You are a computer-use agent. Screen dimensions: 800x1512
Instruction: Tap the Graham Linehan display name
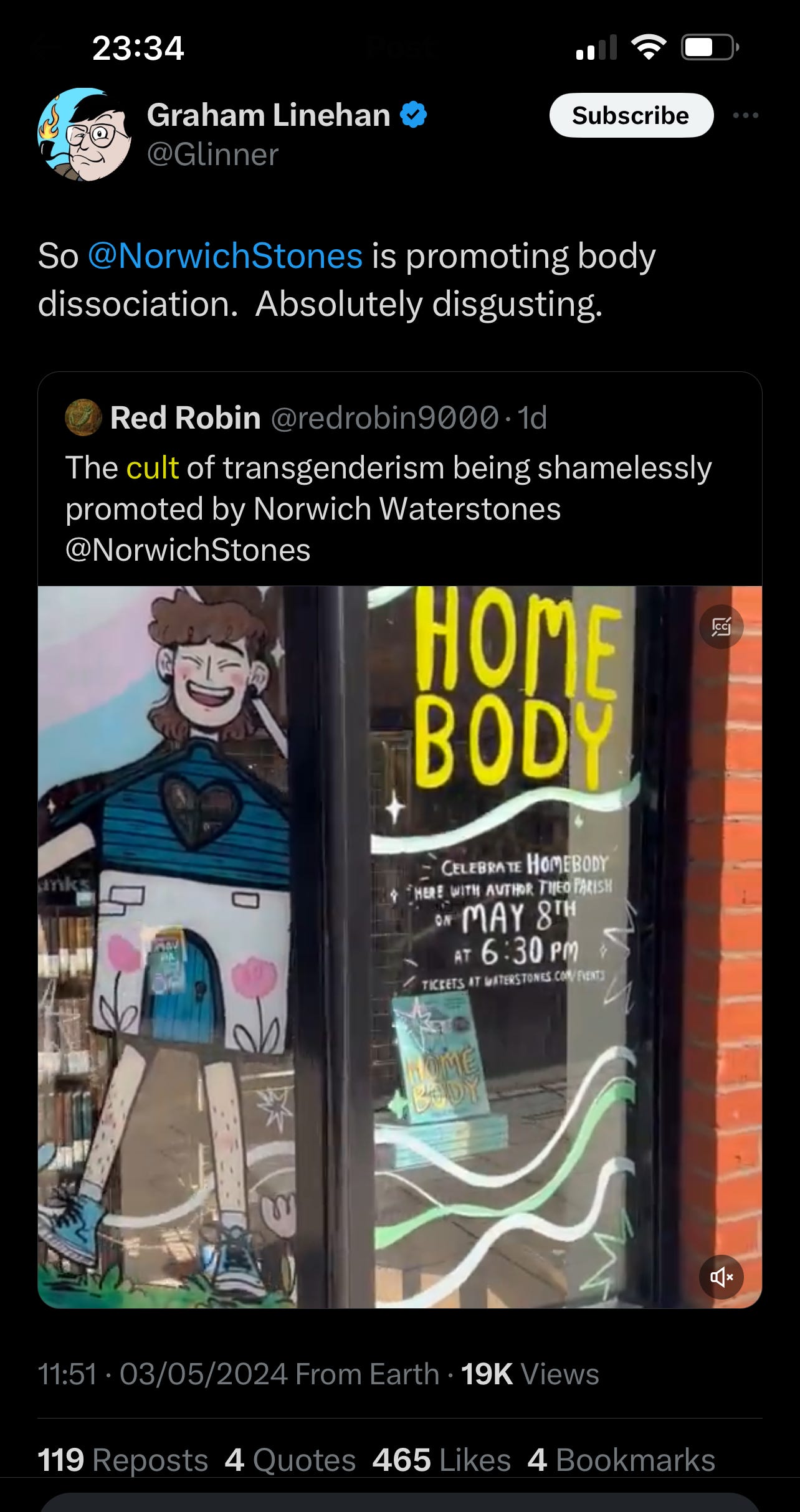click(269, 115)
